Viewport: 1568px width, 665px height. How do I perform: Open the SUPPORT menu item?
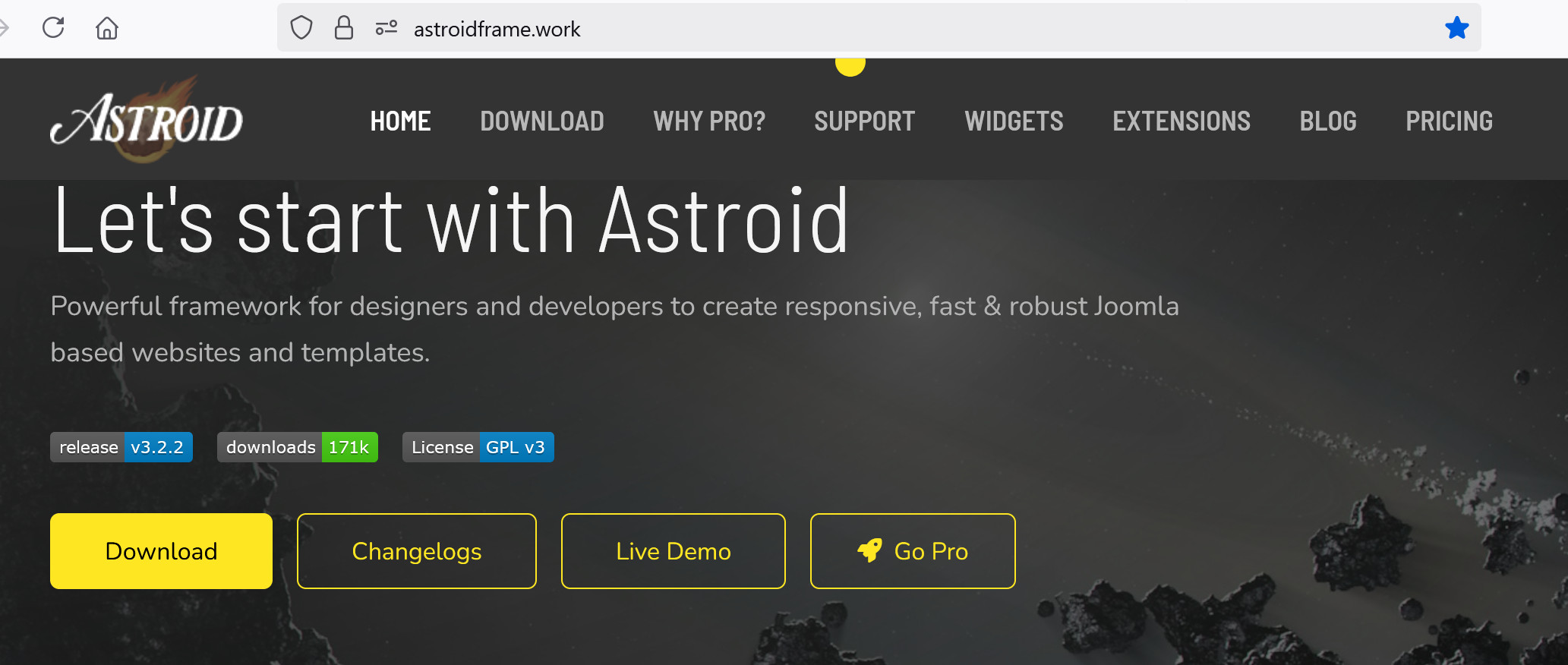pos(864,121)
